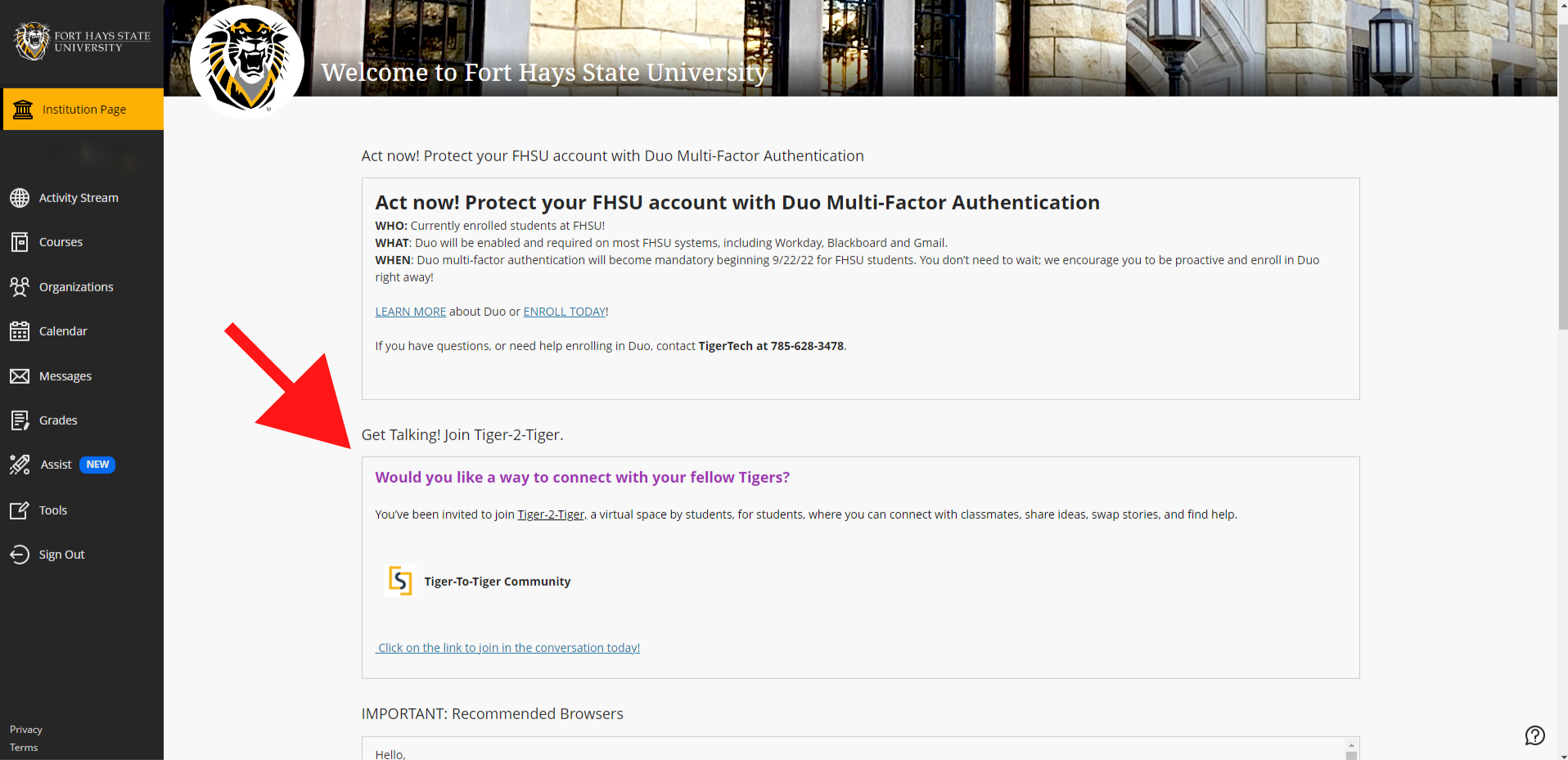Open the Assist menu entry
The width and height of the screenshot is (1568, 760).
(x=56, y=465)
